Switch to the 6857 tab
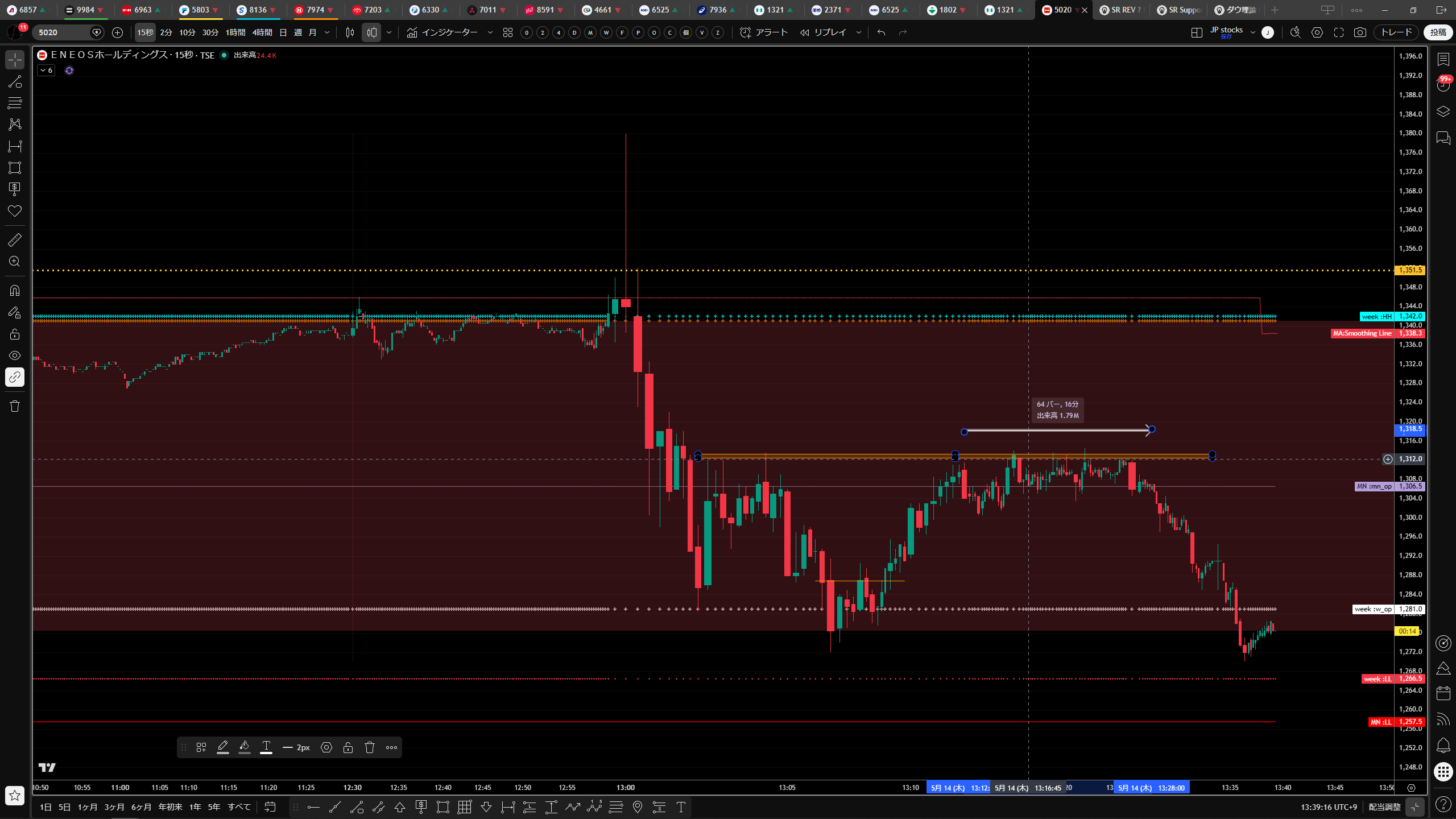 point(27,10)
